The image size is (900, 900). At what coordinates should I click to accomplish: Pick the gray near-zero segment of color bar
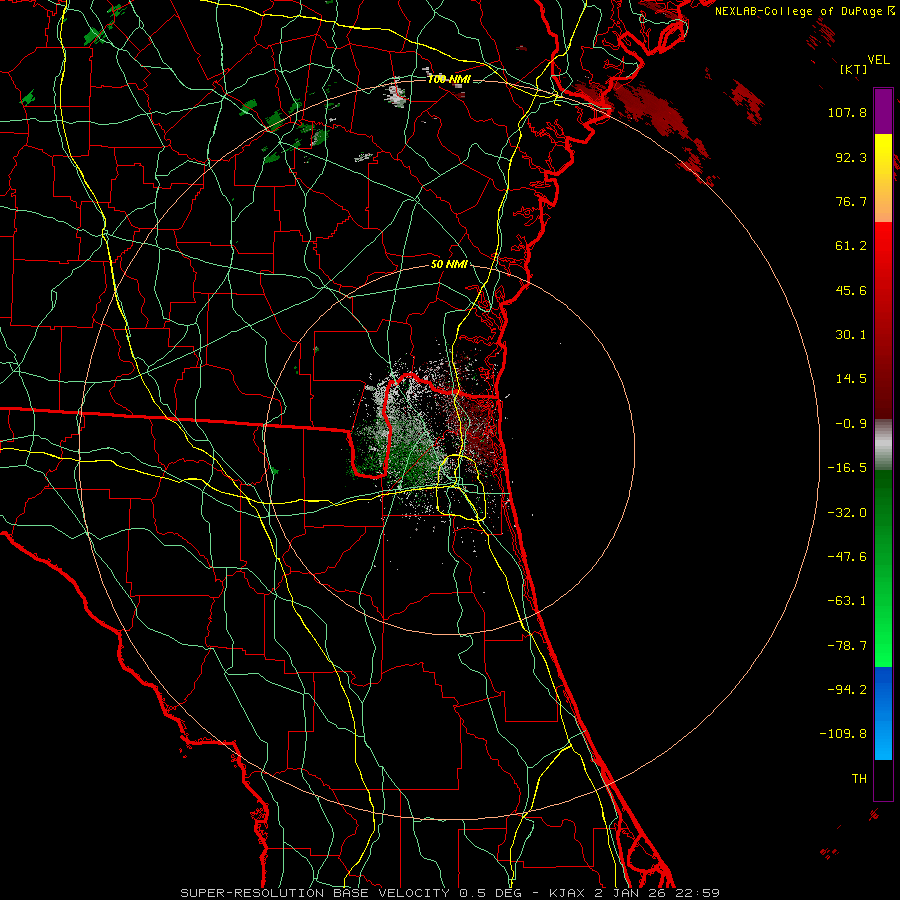tap(883, 444)
